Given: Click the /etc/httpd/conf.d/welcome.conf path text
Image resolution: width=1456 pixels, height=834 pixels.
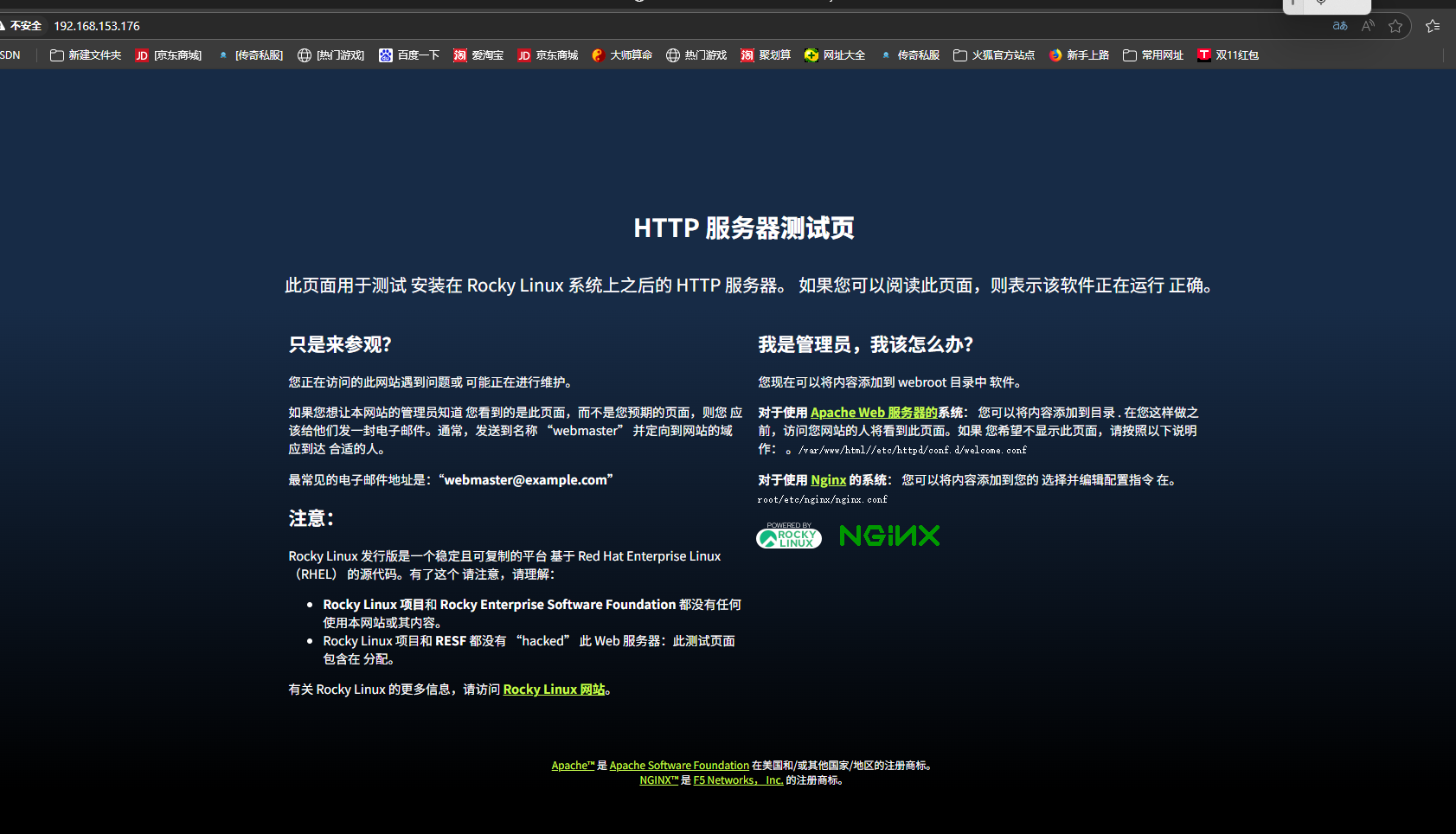Looking at the screenshot, I should click(x=951, y=451).
